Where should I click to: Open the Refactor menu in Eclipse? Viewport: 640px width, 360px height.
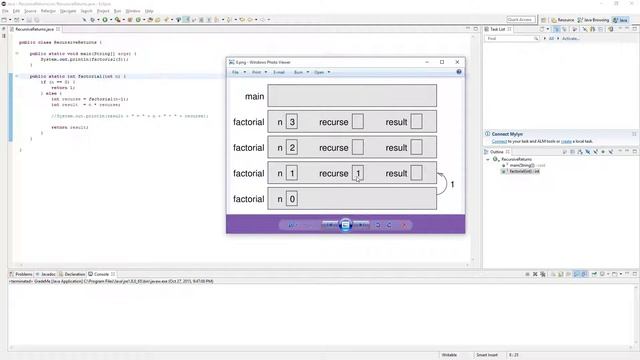[x=48, y=11]
